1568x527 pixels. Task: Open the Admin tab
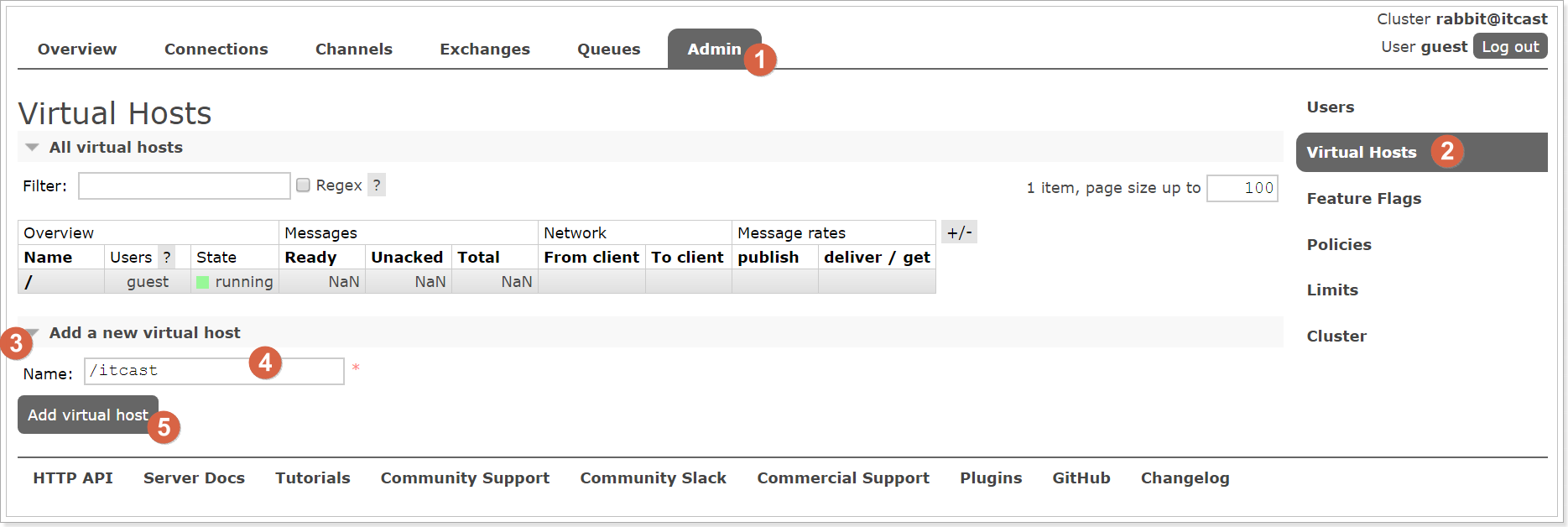coord(713,50)
